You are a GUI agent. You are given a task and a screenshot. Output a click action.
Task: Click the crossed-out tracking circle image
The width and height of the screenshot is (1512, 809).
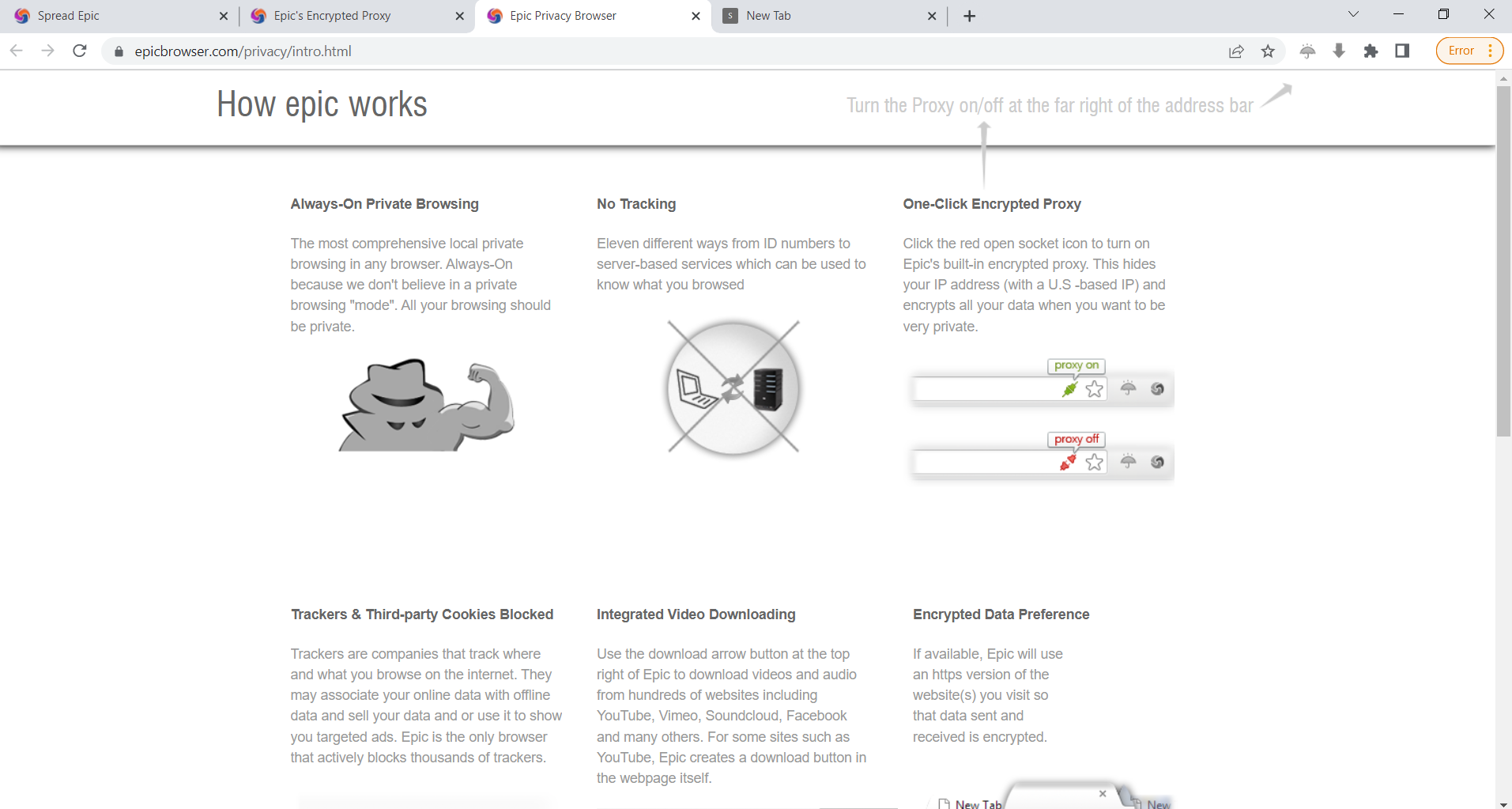click(x=733, y=387)
